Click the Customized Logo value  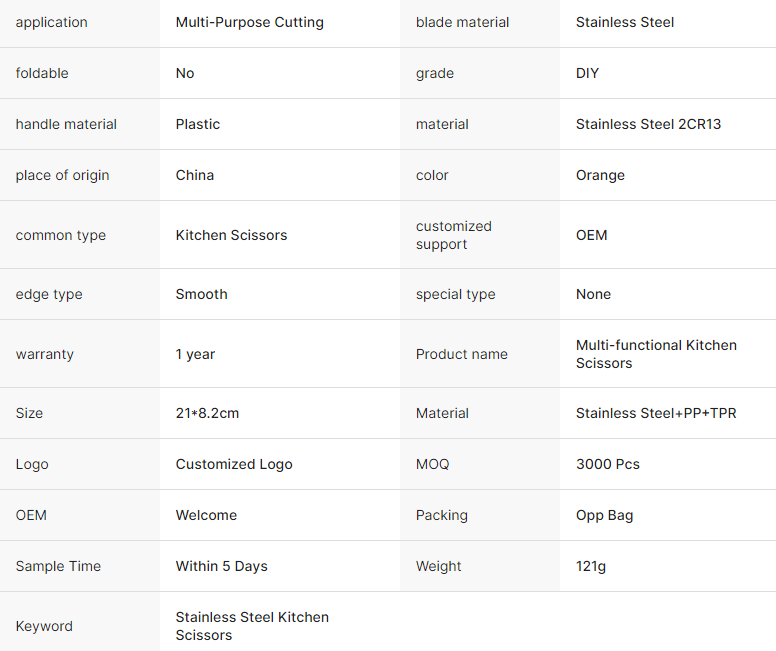(234, 464)
